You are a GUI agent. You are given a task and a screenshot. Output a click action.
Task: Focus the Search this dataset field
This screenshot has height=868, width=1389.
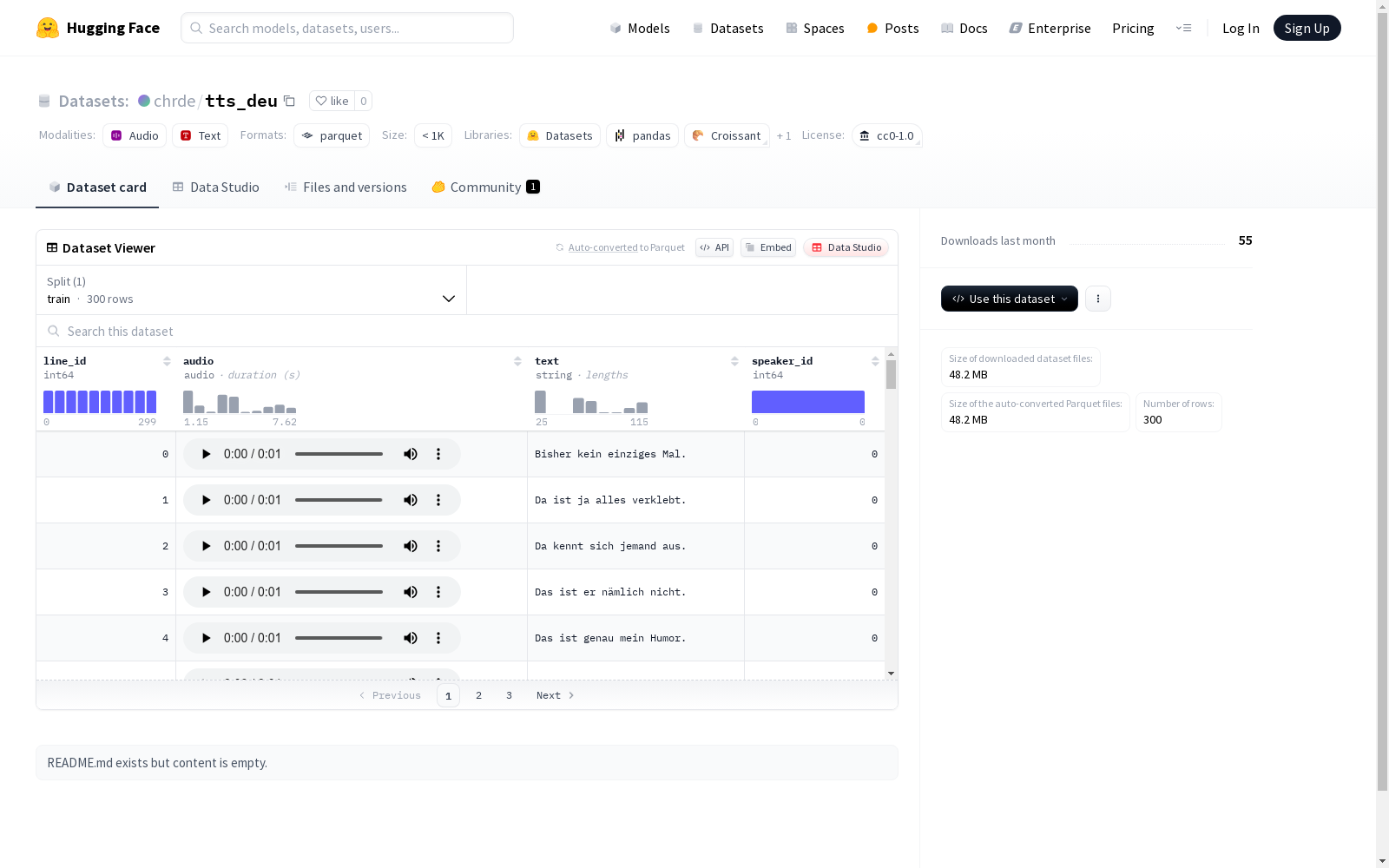[467, 331]
